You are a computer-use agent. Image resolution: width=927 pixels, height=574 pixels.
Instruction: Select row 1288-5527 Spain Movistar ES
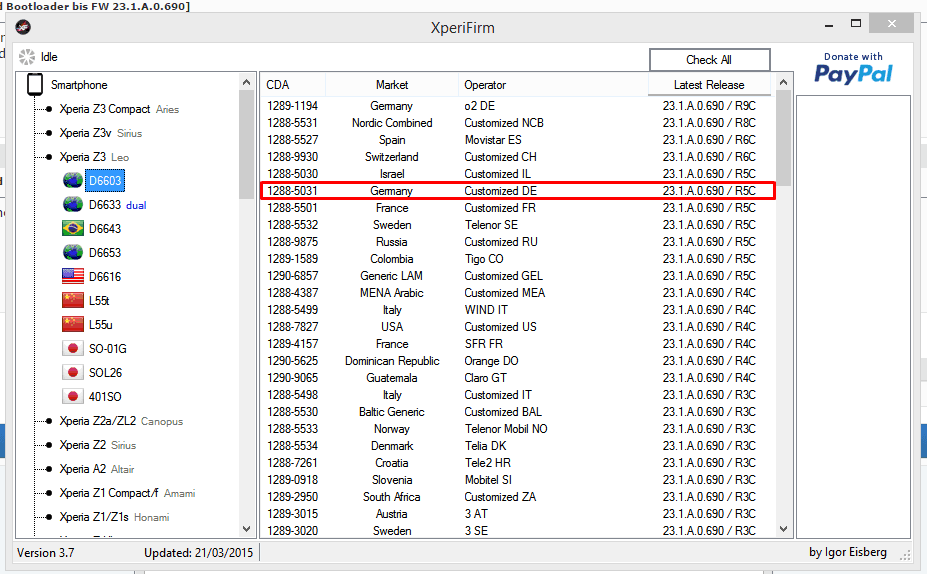(x=517, y=140)
